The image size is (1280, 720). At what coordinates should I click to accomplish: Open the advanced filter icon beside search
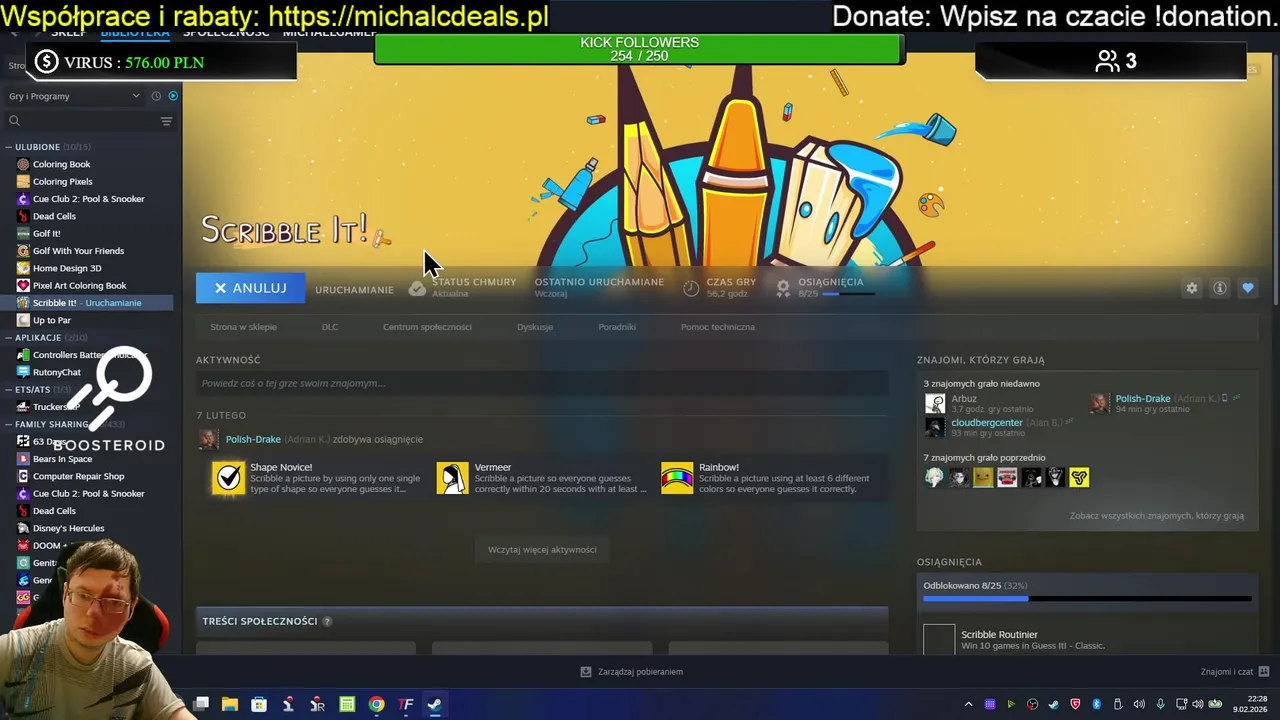tap(166, 121)
